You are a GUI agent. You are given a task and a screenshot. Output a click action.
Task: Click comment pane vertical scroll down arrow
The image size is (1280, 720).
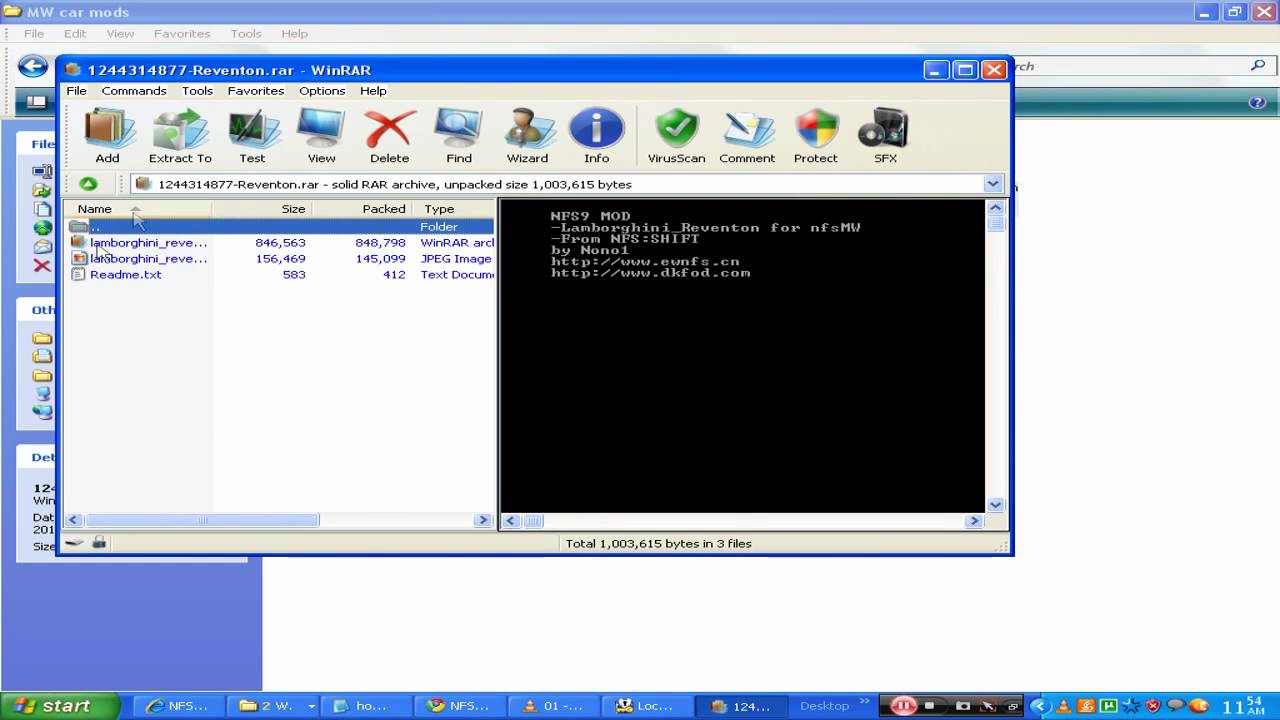[995, 505]
